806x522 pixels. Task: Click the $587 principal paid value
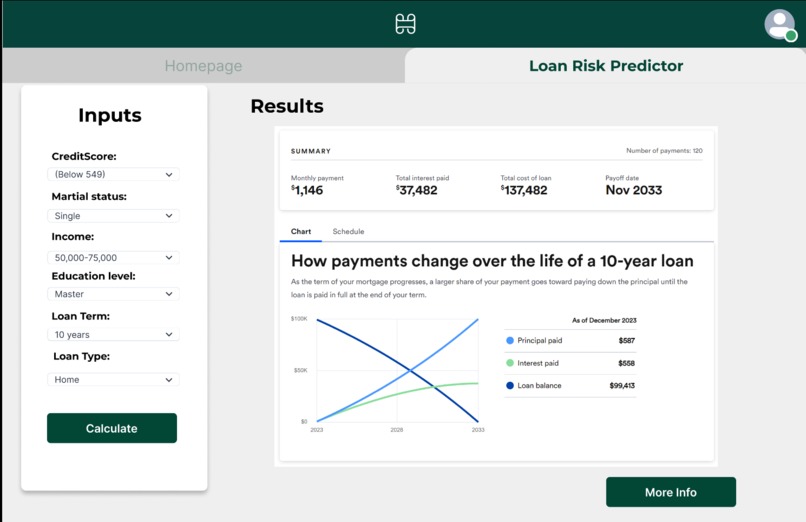627,340
